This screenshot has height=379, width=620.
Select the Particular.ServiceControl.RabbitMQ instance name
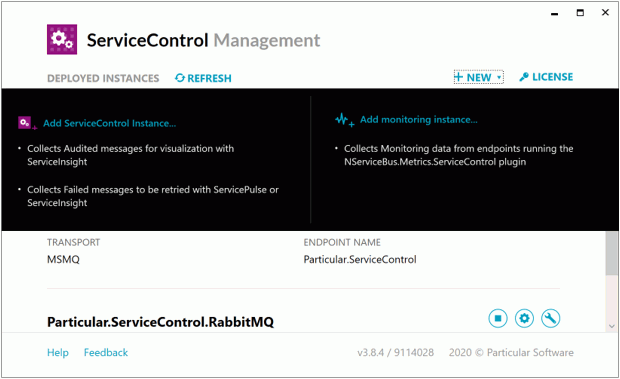[160, 322]
